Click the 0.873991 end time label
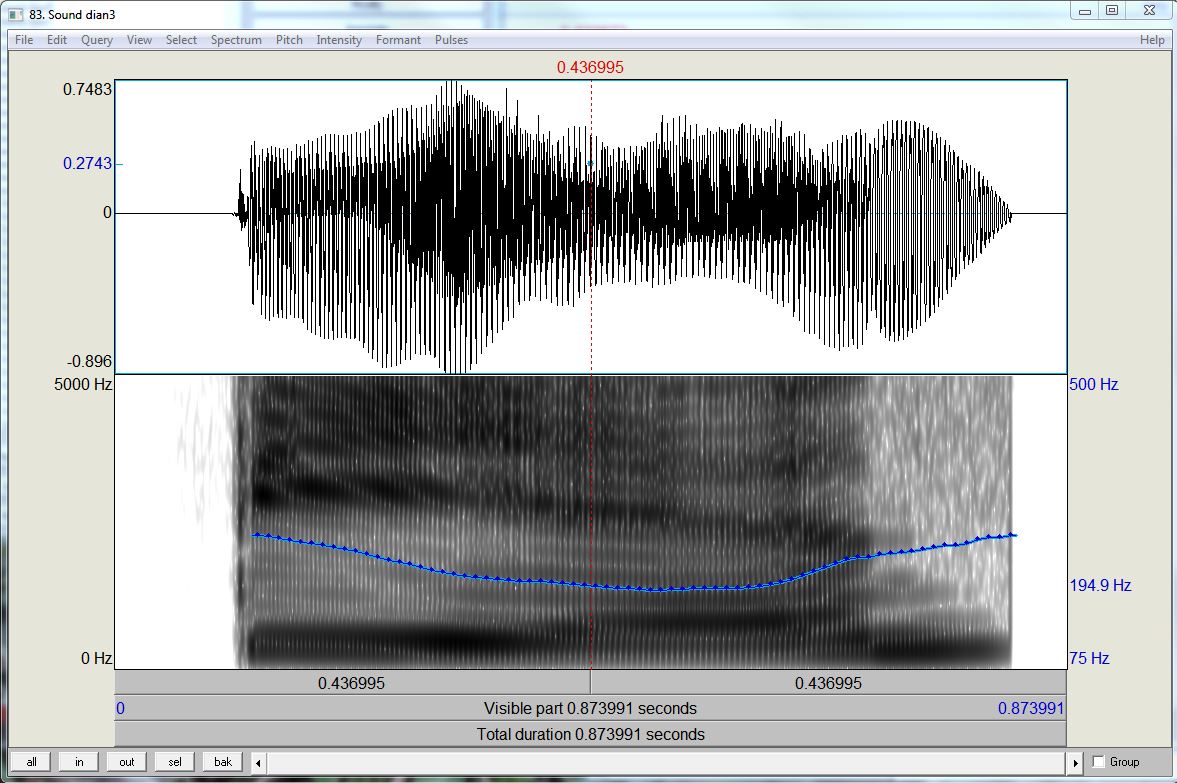Screen dimensions: 1177x783 1031,709
